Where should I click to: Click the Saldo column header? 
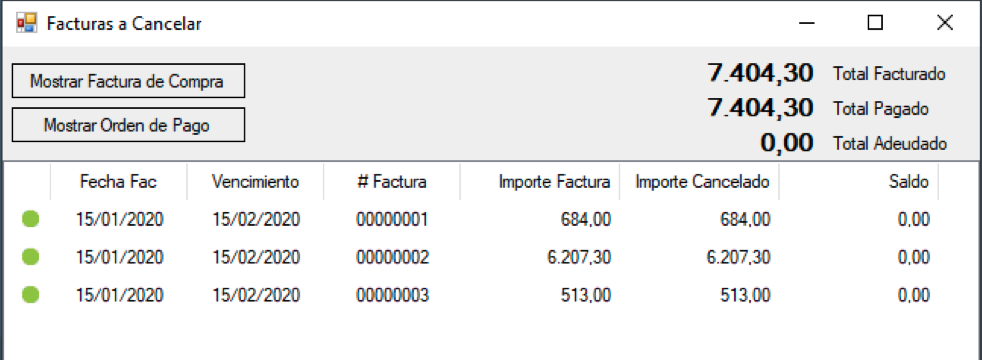[859, 182]
